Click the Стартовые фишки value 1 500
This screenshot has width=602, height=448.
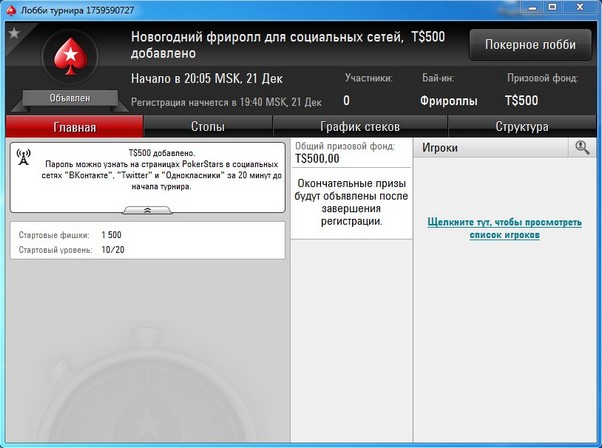coord(111,235)
